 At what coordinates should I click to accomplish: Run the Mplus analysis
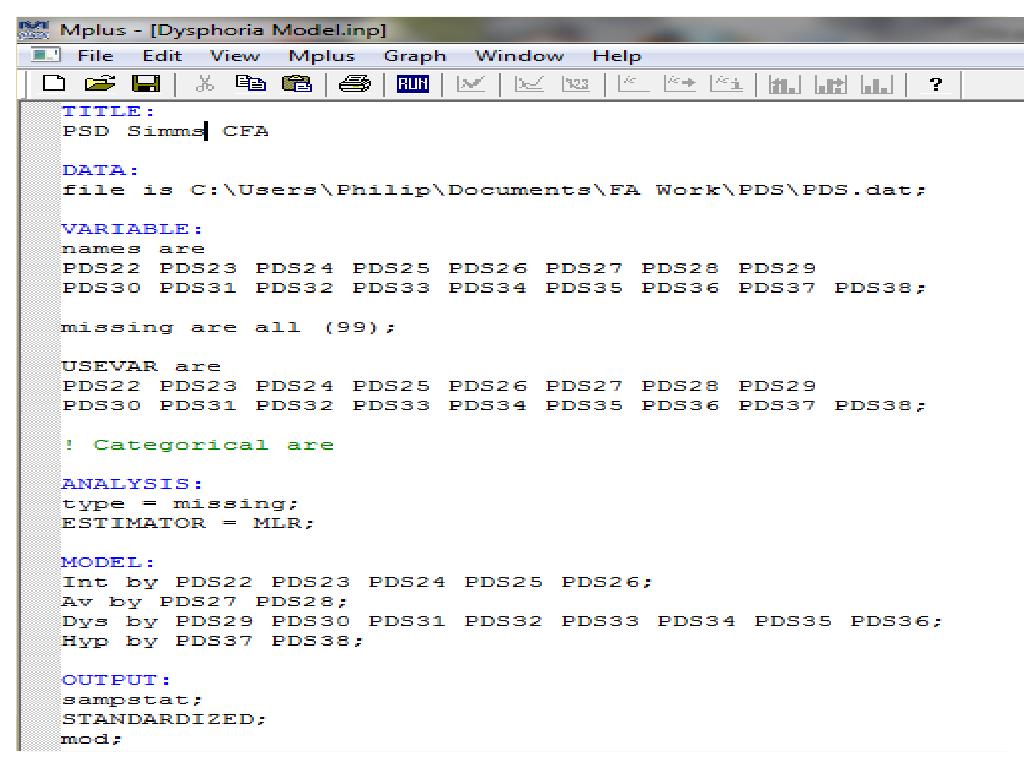click(x=413, y=84)
